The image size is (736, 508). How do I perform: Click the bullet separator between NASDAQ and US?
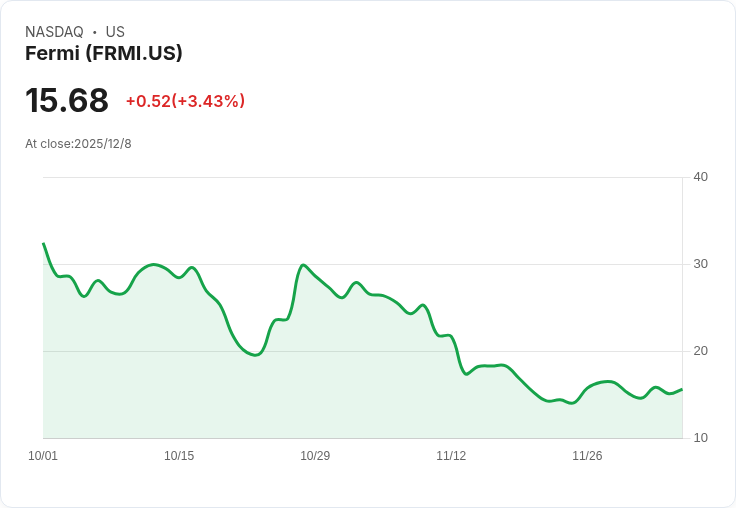click(x=95, y=32)
